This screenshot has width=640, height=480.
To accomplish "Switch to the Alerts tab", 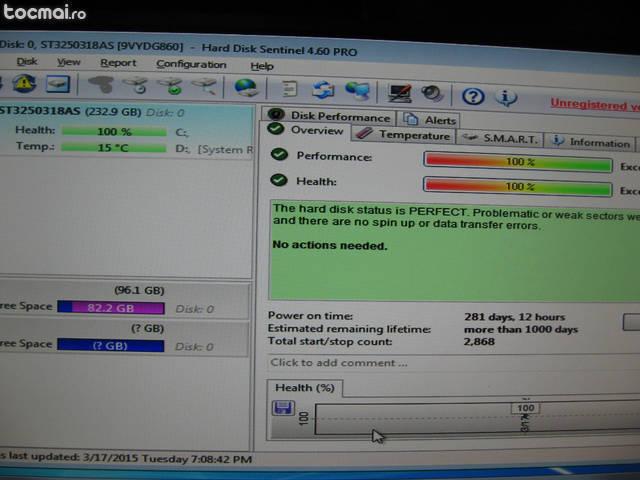I will [429, 120].
